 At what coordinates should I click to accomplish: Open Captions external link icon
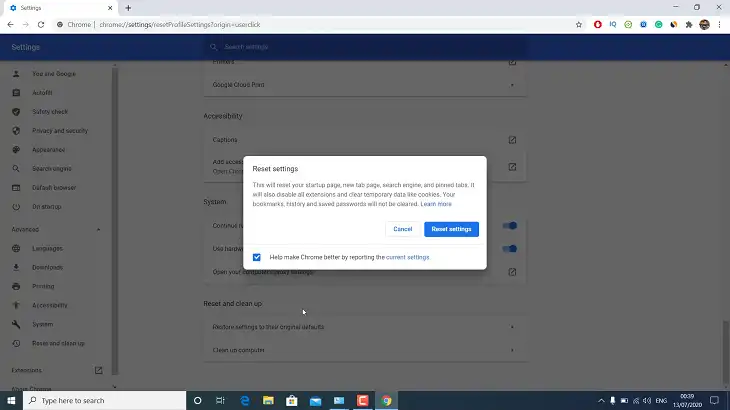[512, 140]
